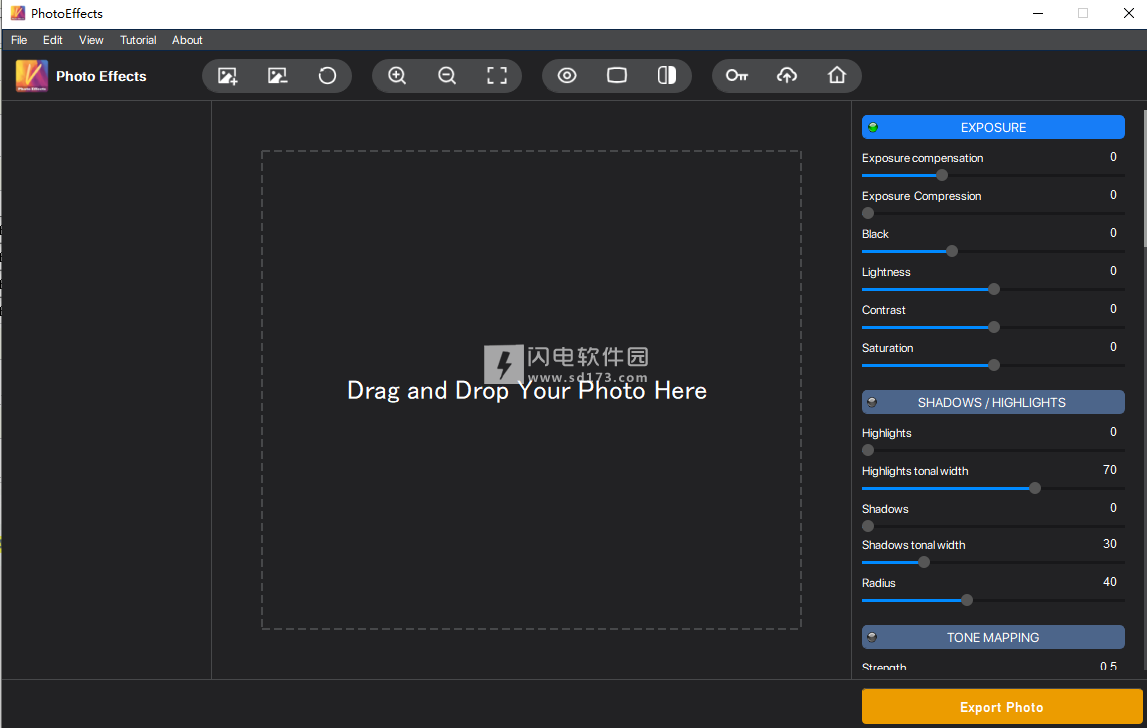Click the Highlights slider handle

(868, 450)
